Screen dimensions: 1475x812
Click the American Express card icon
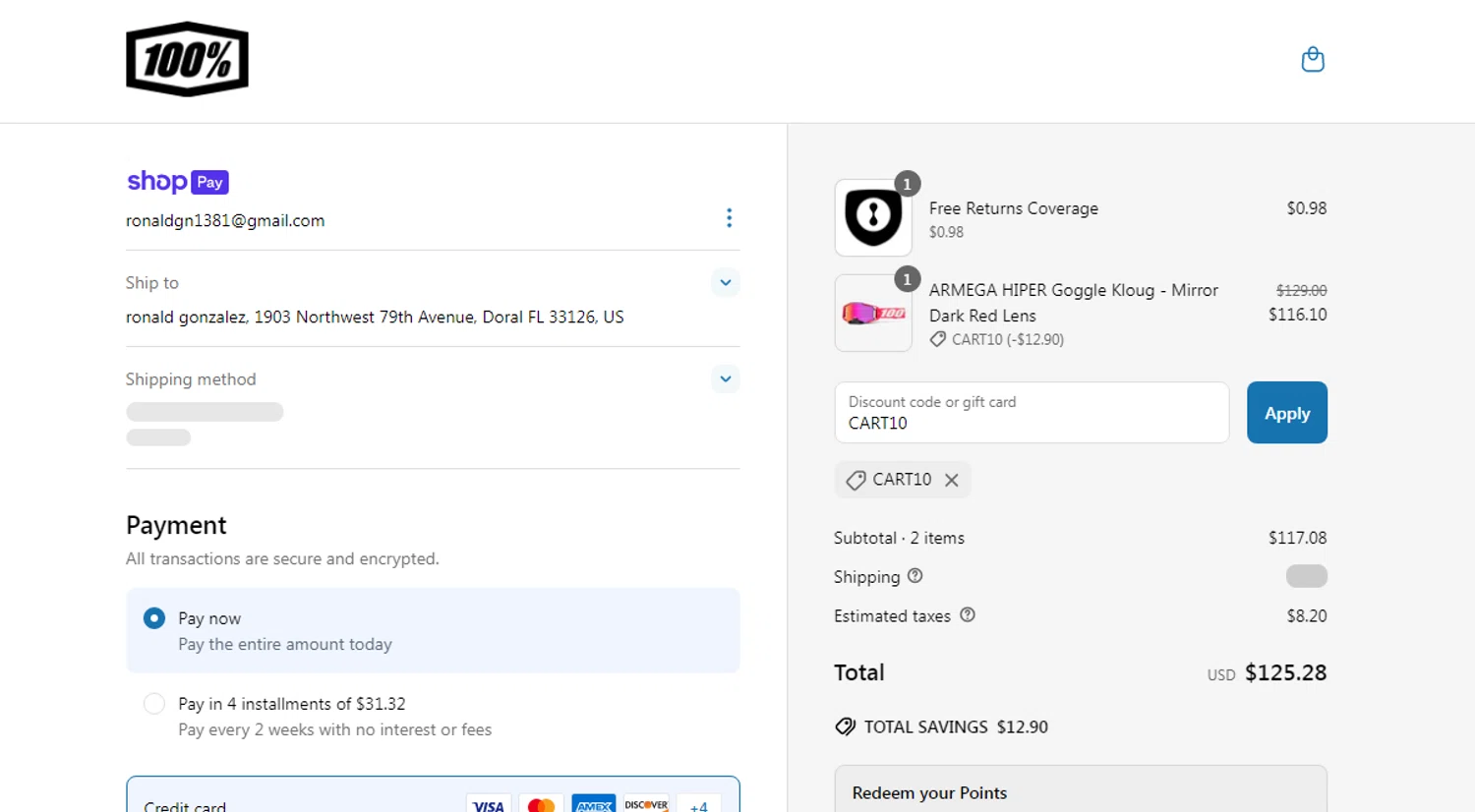click(x=594, y=803)
